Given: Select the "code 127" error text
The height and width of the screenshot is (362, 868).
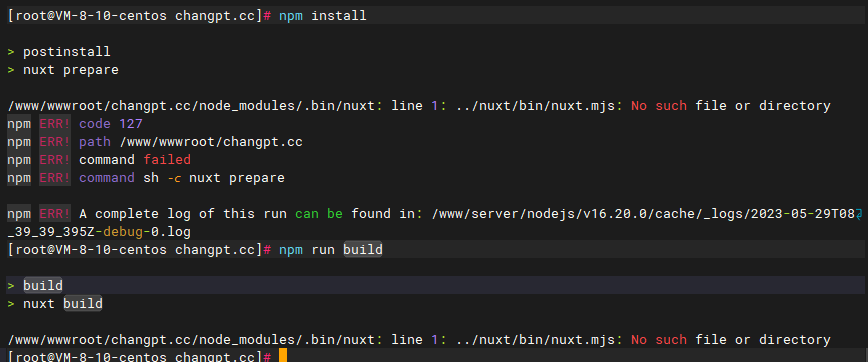Looking at the screenshot, I should pos(111,124).
